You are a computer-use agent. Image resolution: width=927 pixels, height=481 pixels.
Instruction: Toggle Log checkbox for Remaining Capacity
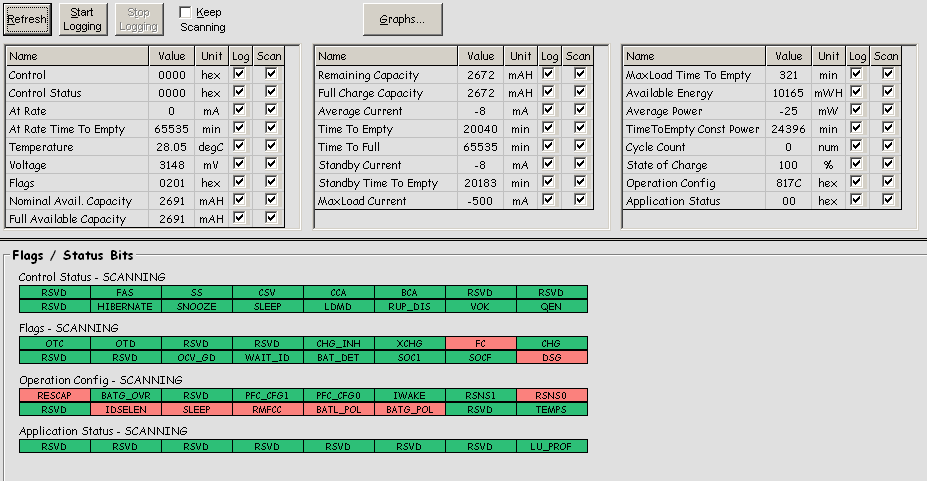(x=548, y=74)
